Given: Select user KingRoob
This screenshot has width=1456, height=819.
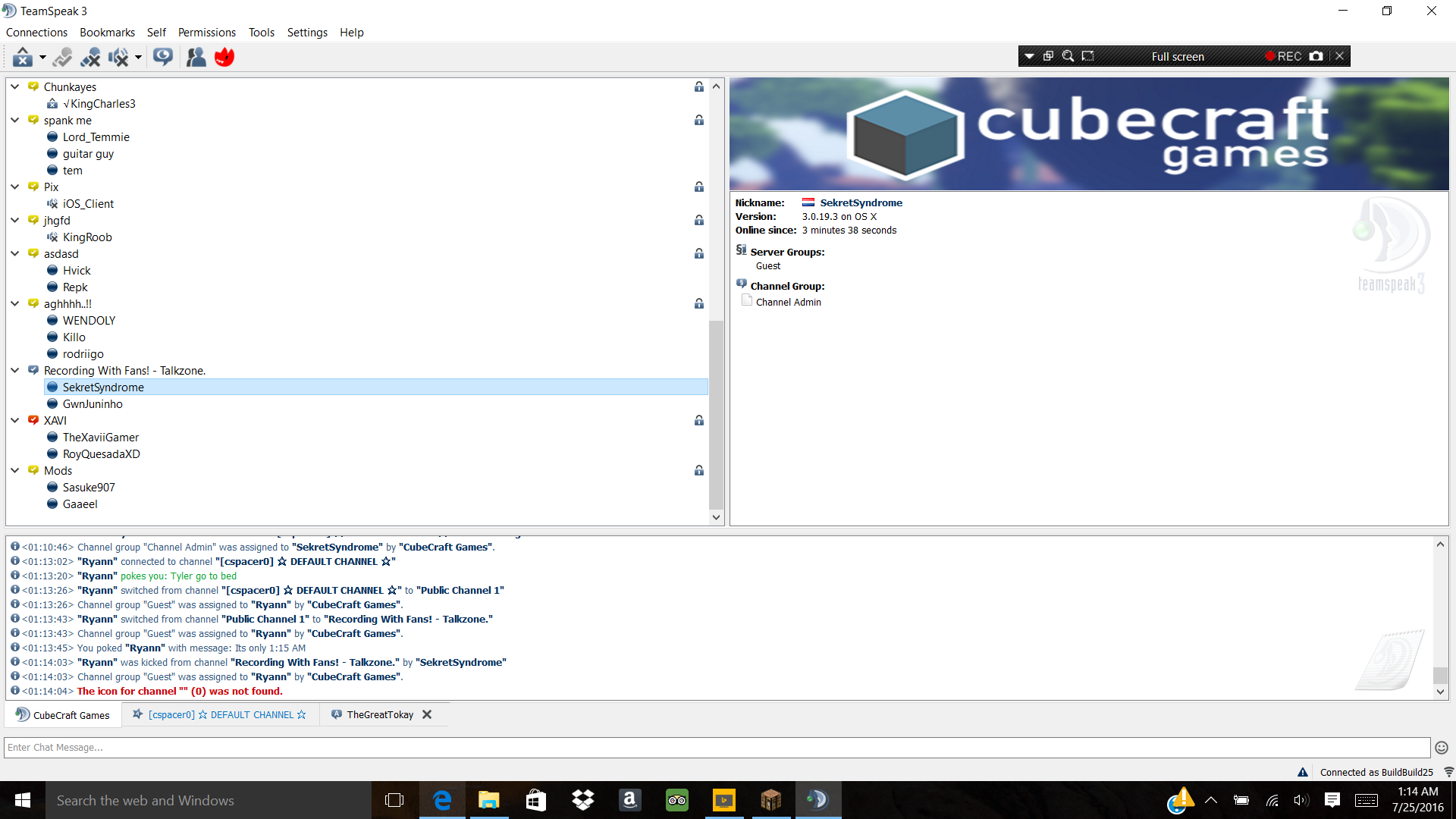Looking at the screenshot, I should pyautogui.click(x=87, y=237).
